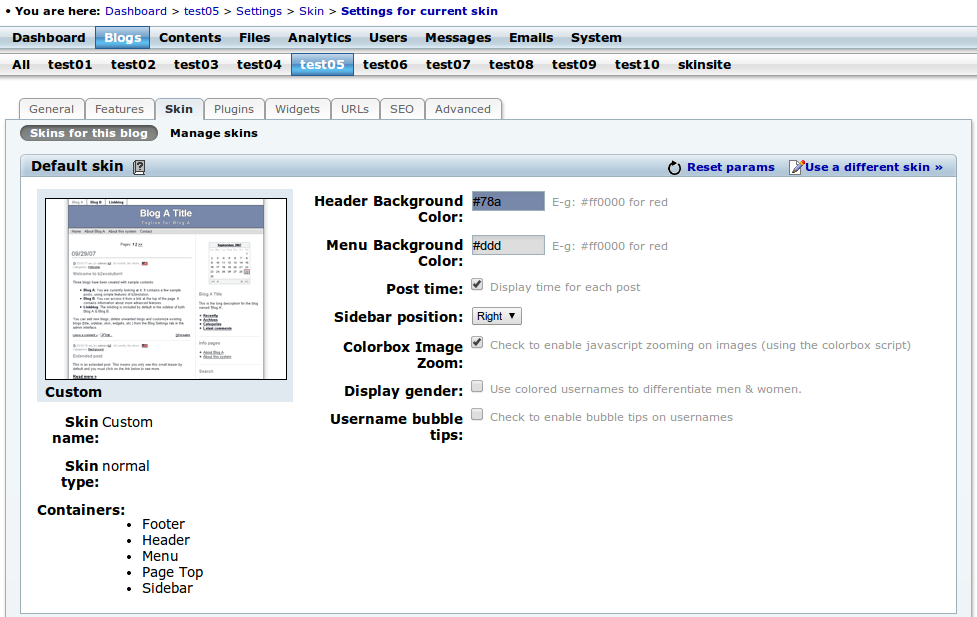Click Use a different skin link
This screenshot has height=617, width=977.
(x=874, y=167)
